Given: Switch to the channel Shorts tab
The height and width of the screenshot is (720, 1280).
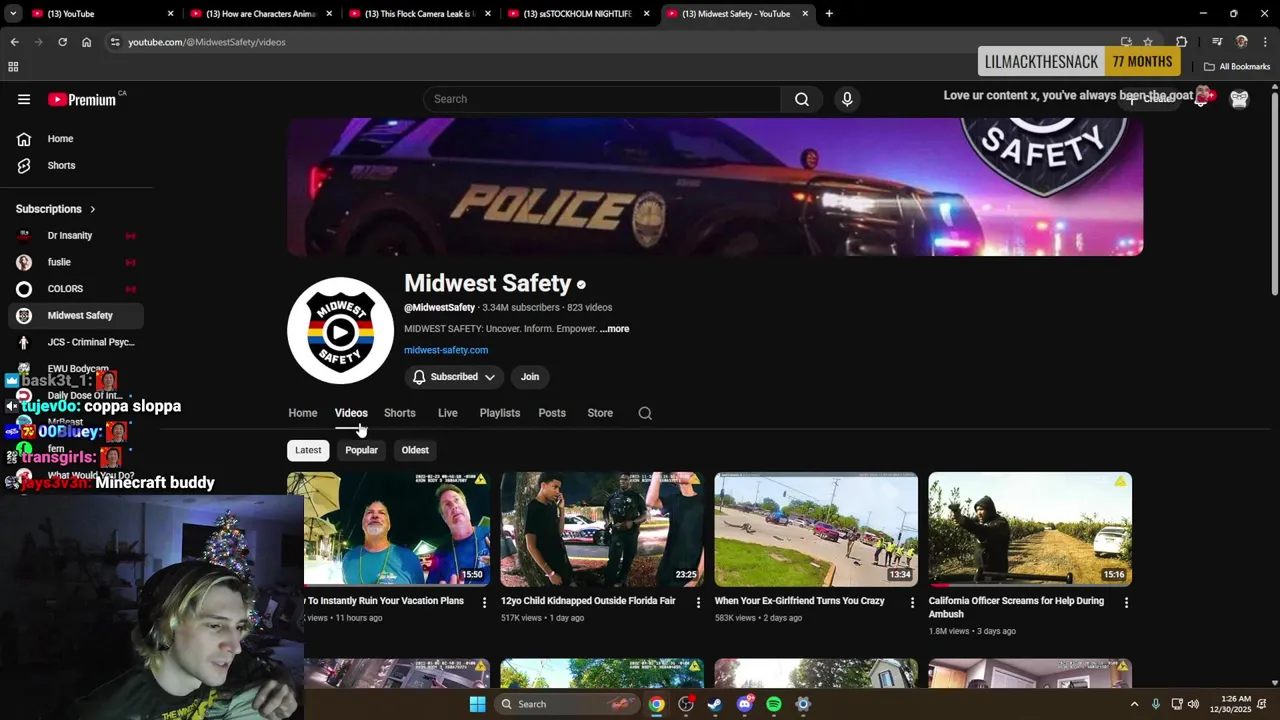Looking at the screenshot, I should point(399,413).
